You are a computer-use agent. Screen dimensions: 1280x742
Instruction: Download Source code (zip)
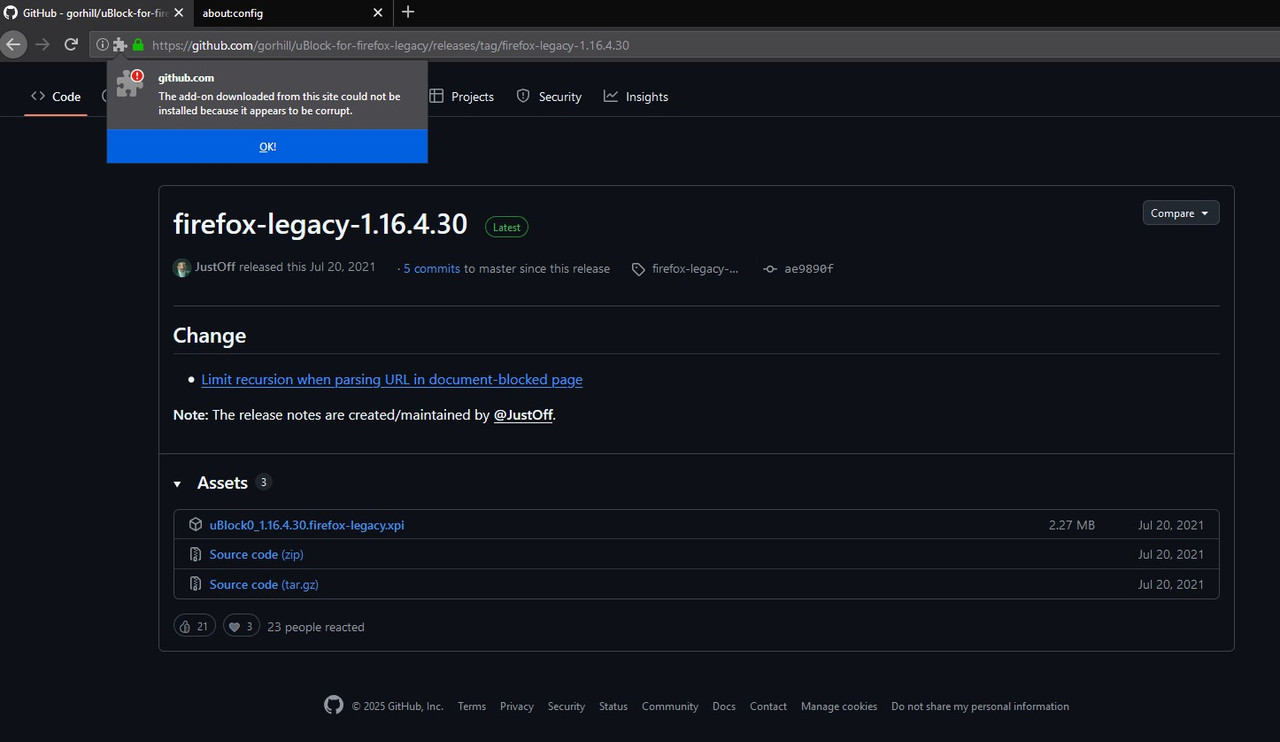pyautogui.click(x=256, y=554)
